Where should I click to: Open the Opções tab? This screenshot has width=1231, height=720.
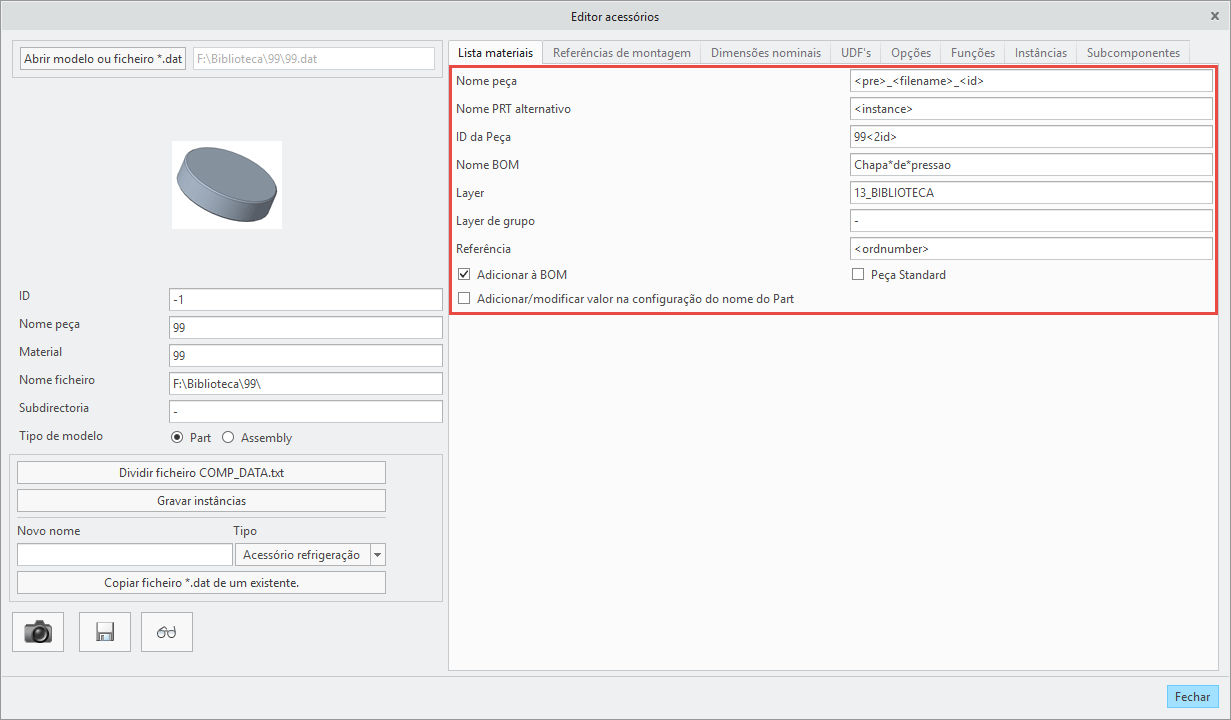click(x=911, y=53)
